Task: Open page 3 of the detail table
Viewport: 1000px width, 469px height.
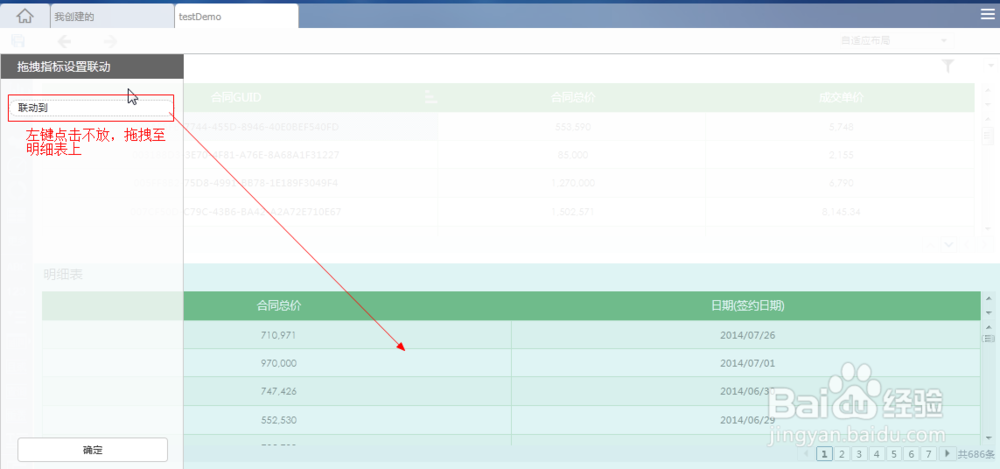Action: (x=859, y=454)
